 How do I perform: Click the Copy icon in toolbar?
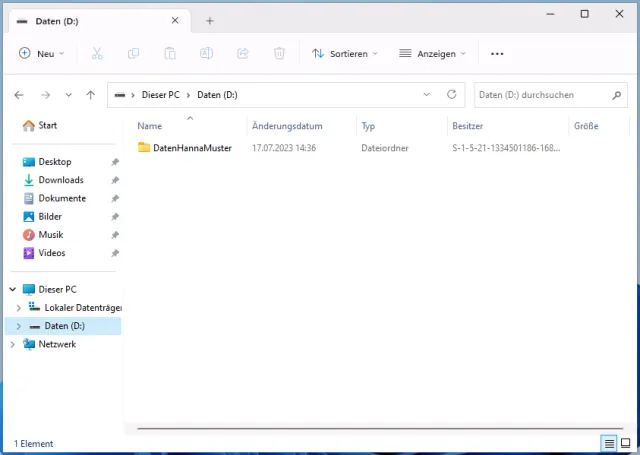134,53
